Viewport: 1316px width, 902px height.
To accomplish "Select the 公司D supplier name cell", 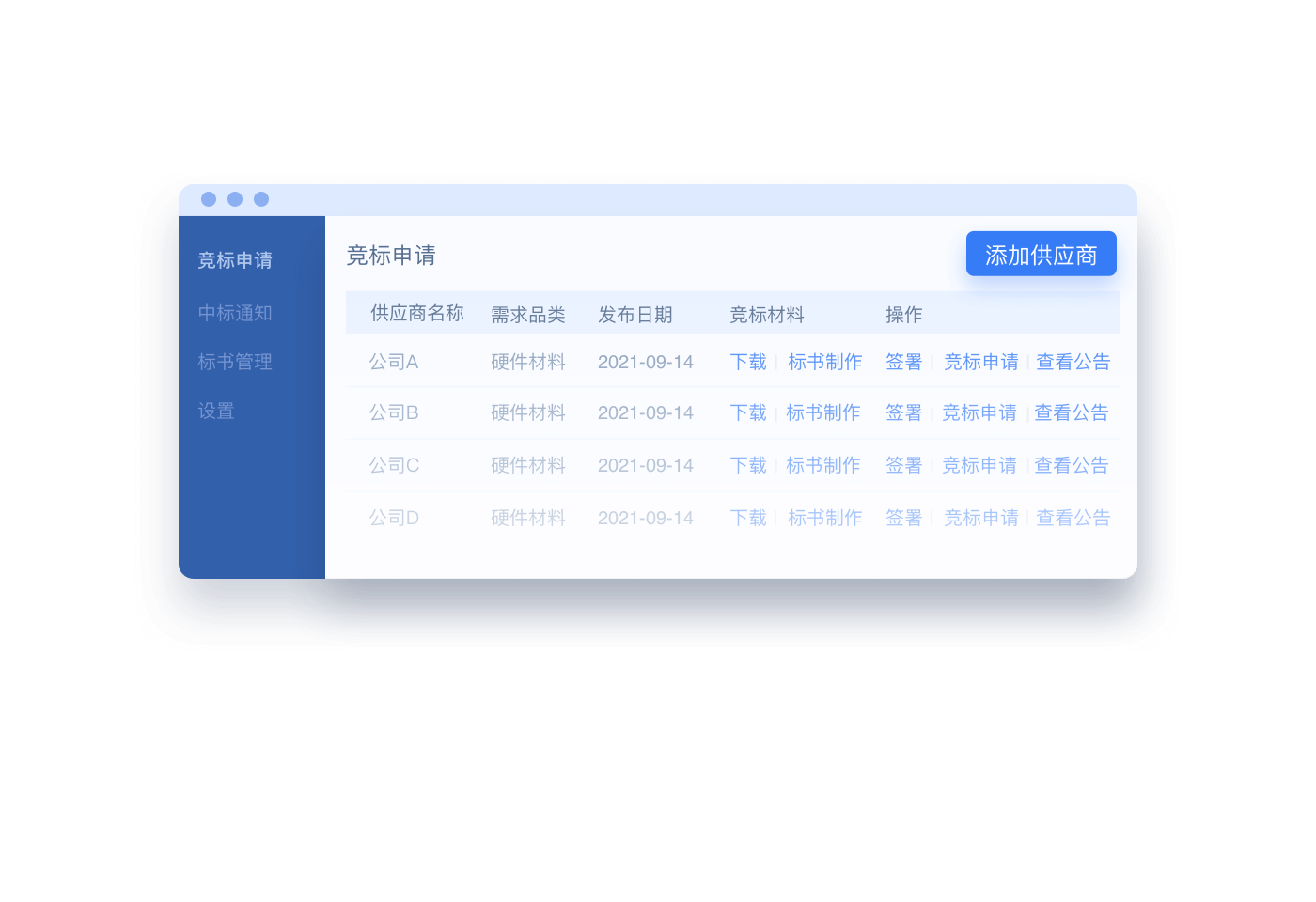I will [394, 518].
